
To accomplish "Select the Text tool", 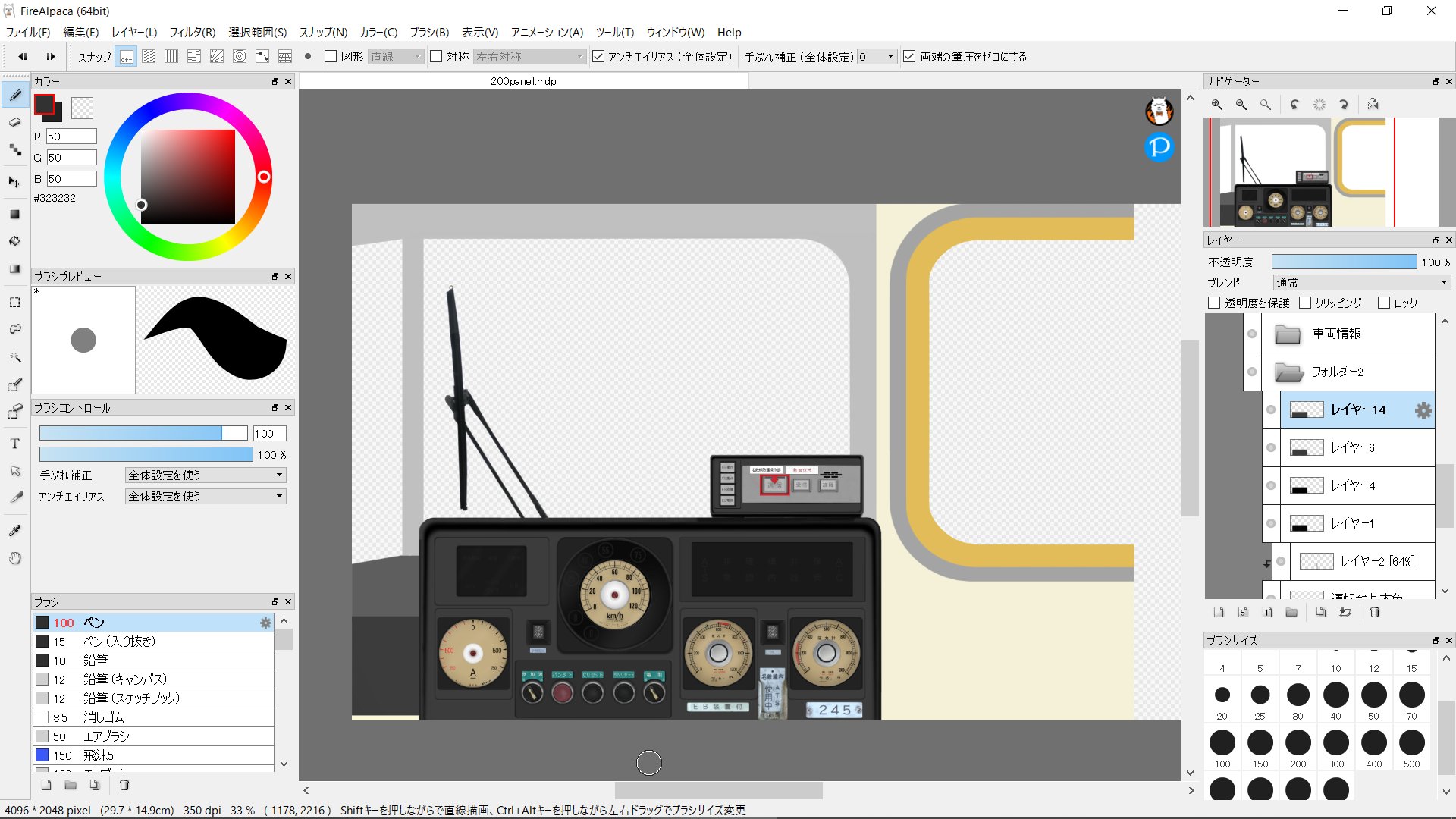I will click(15, 444).
